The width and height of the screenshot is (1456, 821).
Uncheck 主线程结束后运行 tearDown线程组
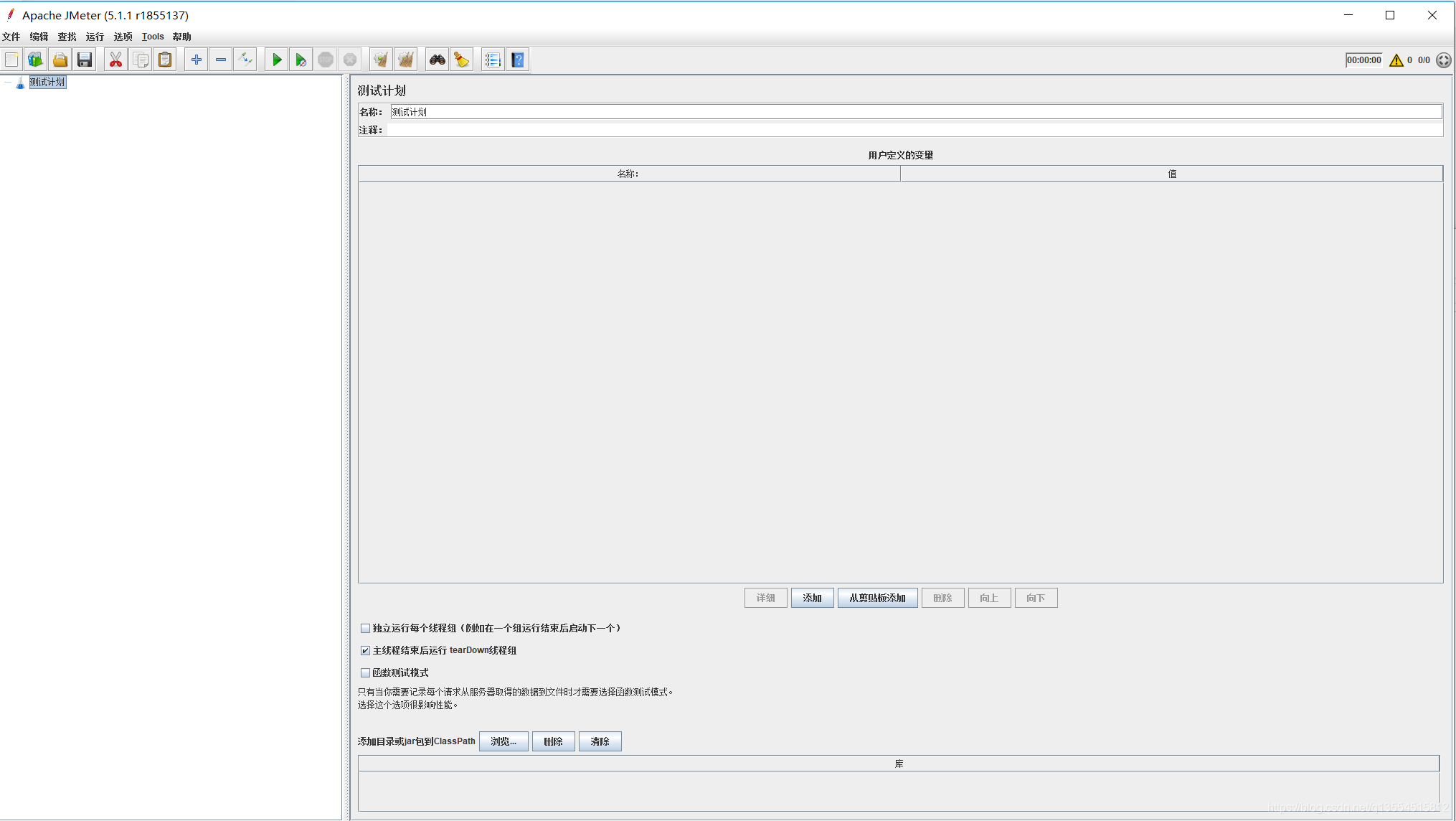pos(365,651)
